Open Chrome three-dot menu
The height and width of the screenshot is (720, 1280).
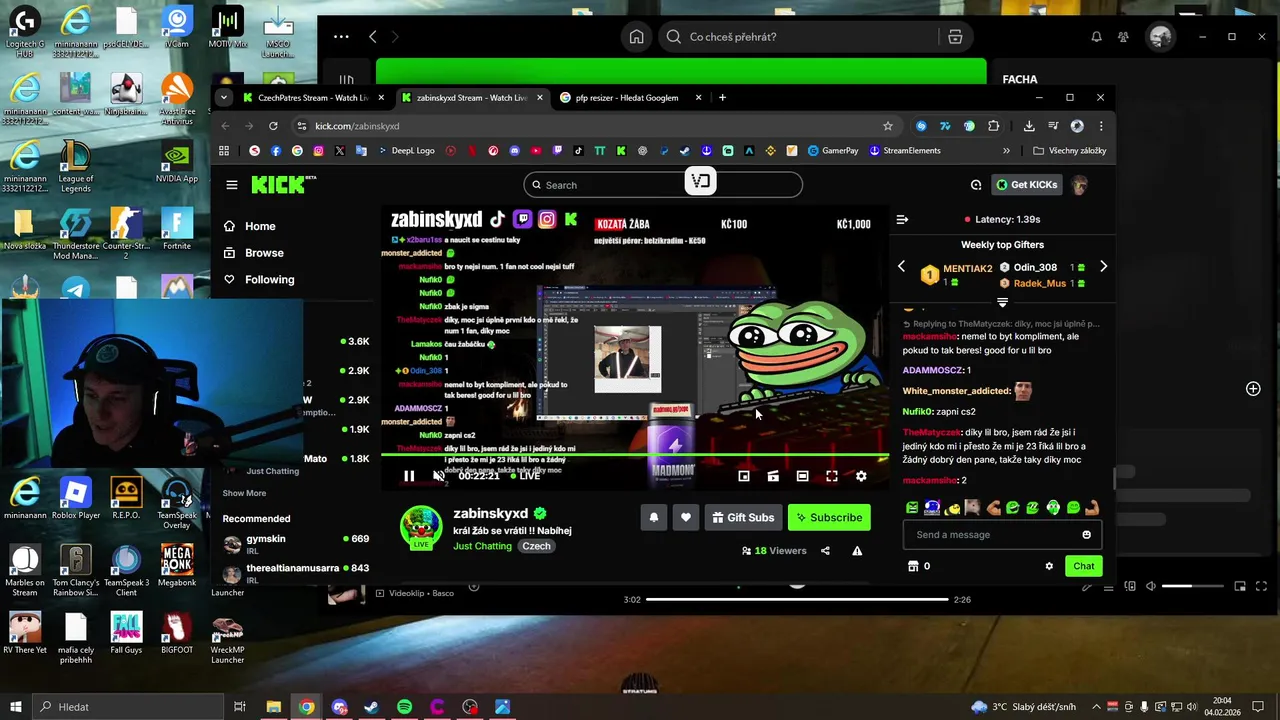tap(1101, 126)
